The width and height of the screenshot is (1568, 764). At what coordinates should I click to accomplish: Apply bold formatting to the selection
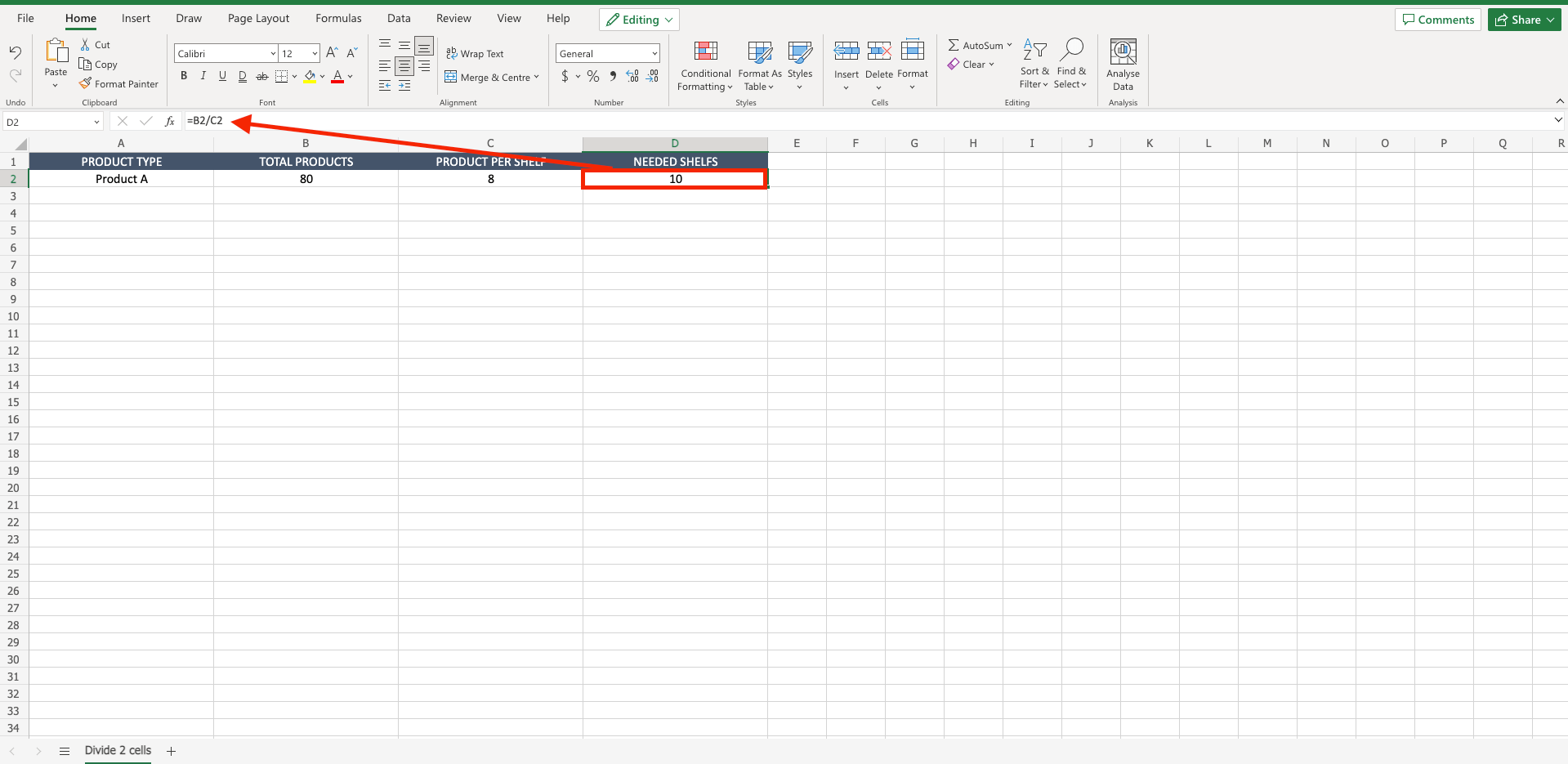click(x=184, y=75)
